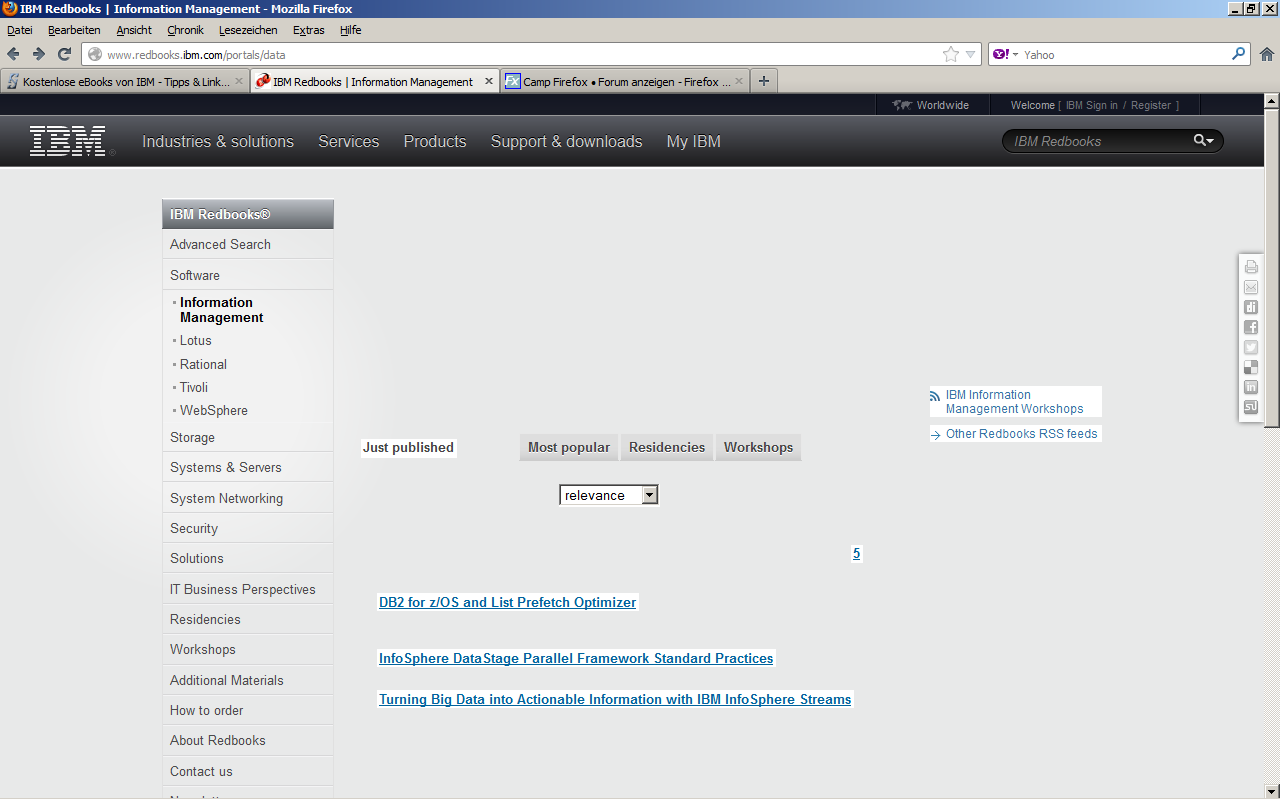Image resolution: width=1280 pixels, height=800 pixels.
Task: Open Services in the IBM navigation
Action: (x=349, y=141)
